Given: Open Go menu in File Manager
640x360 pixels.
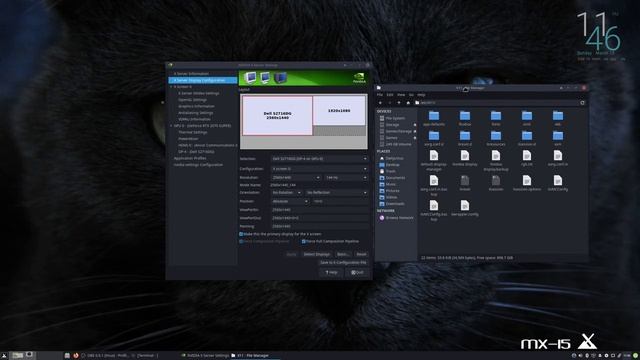Looking at the screenshot, I should [411, 95].
